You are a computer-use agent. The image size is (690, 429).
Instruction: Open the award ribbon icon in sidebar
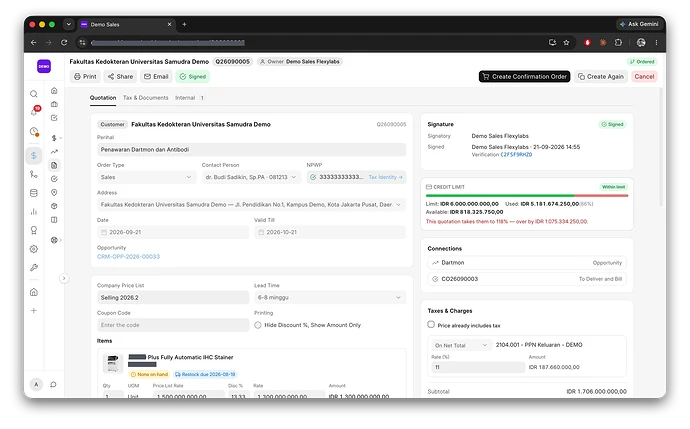pos(34,230)
